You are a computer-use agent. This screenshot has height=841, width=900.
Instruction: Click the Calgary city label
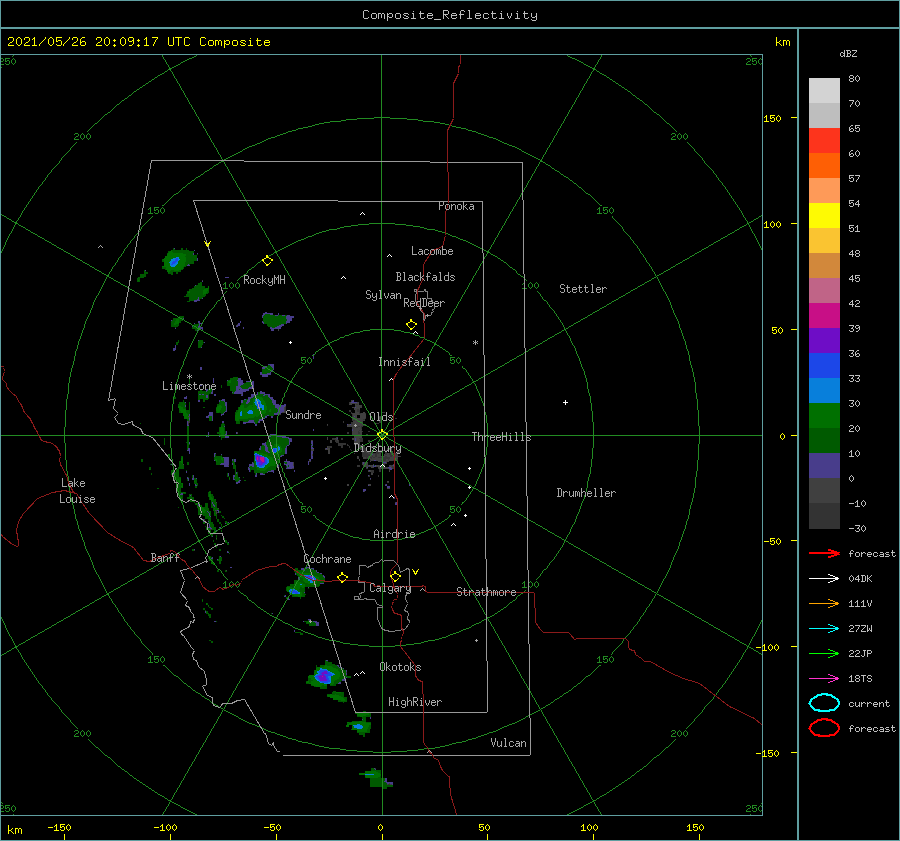[x=390, y=588]
